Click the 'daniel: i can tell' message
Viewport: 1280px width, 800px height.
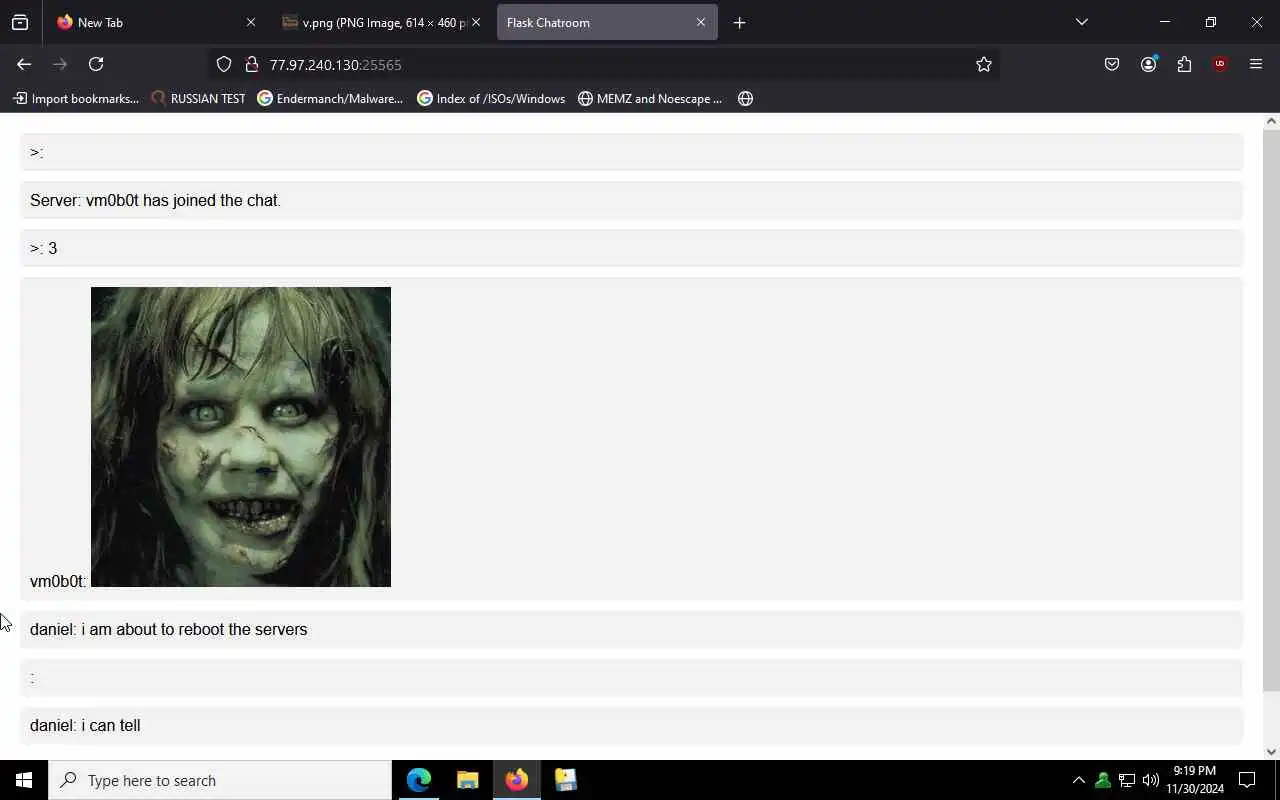coord(631,725)
